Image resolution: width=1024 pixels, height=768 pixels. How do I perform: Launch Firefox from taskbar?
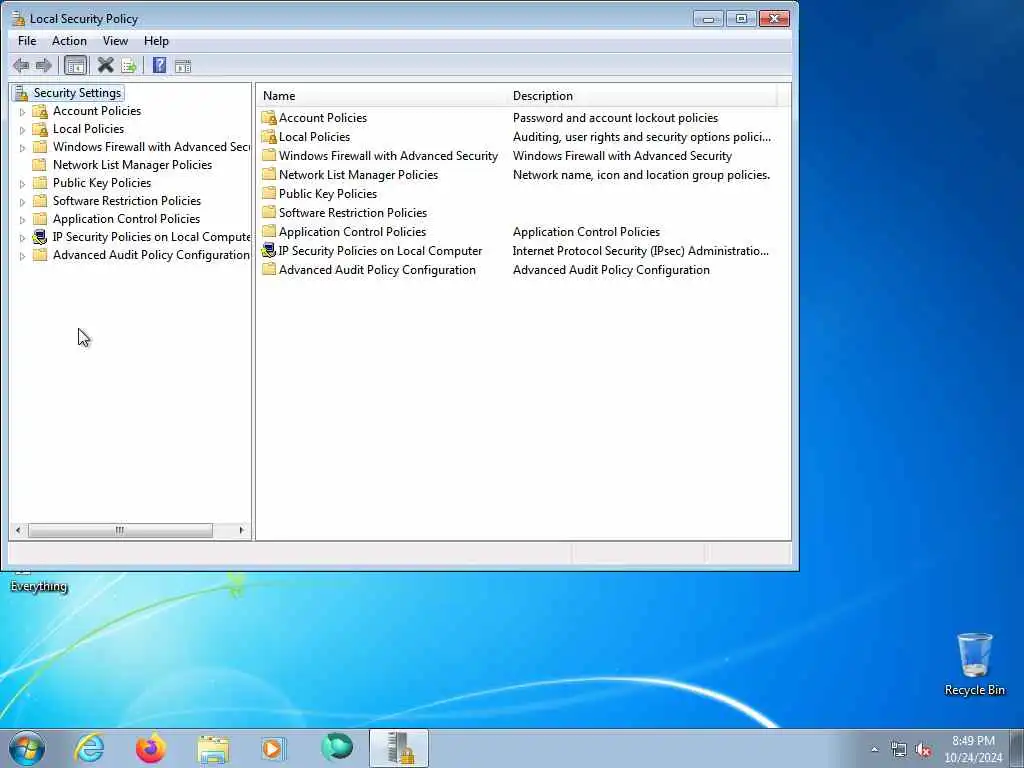150,748
